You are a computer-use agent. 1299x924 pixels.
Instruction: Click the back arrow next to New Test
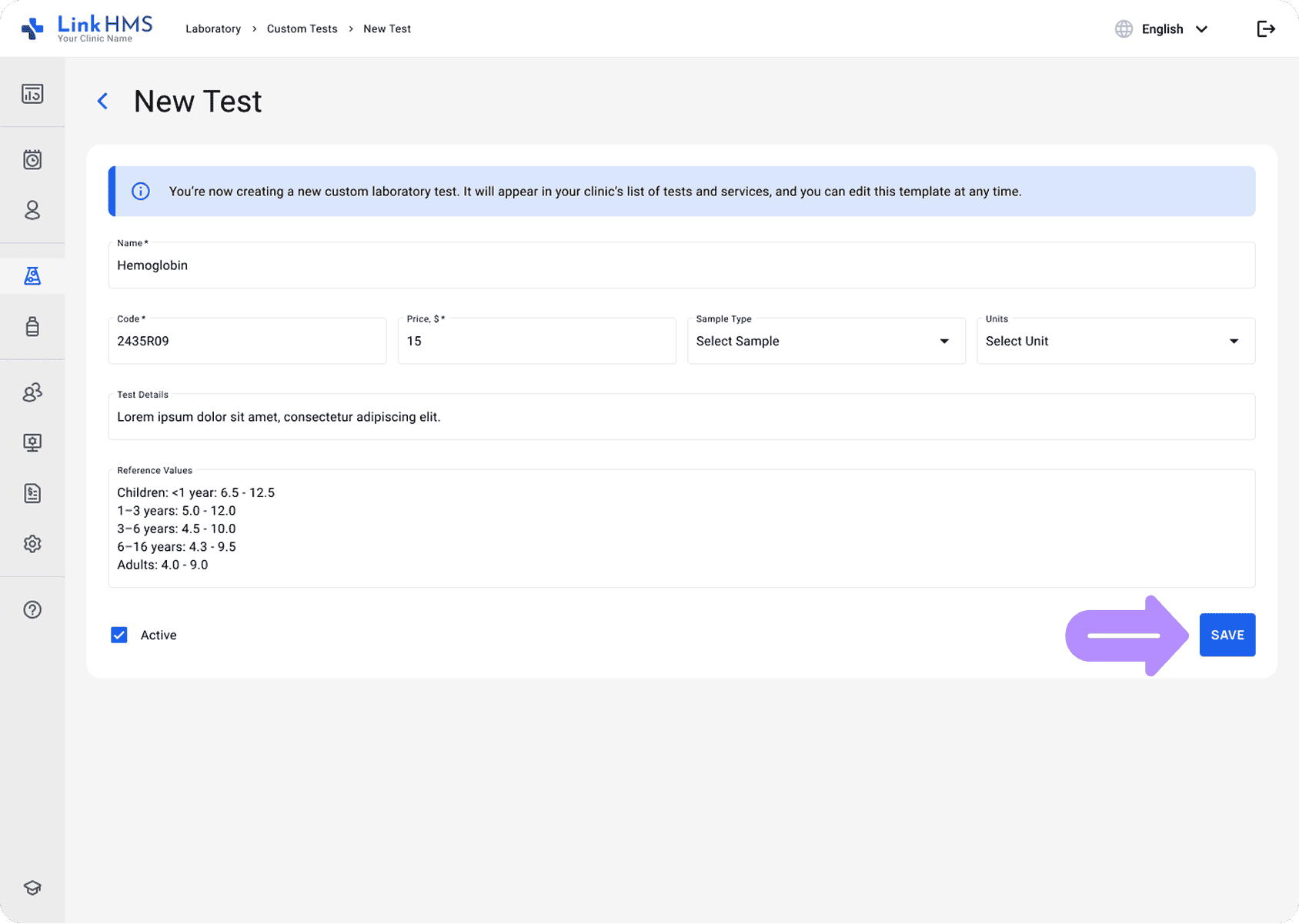102,101
